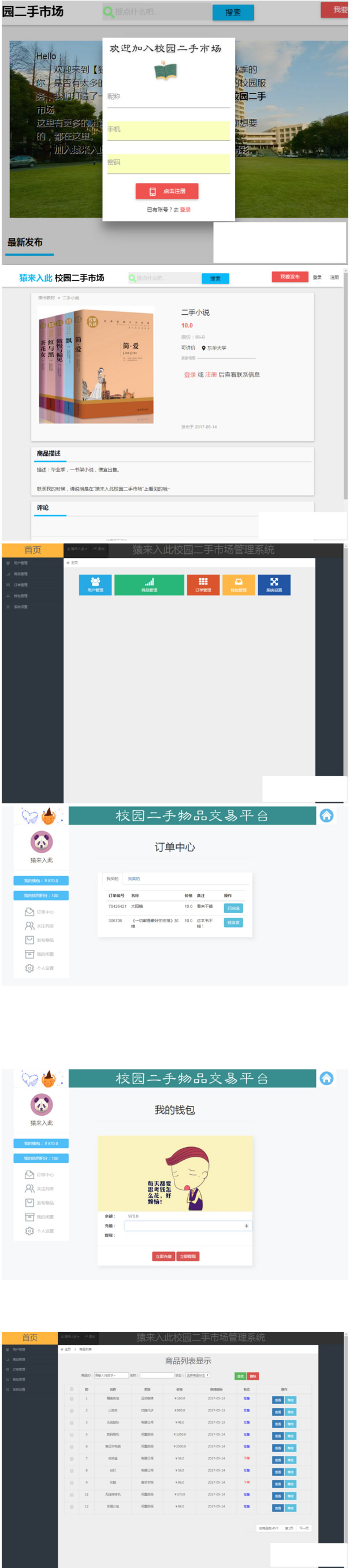Viewport: 350px width, 1568px height.
Task: Click the red order management grid tile
Action: (x=203, y=584)
